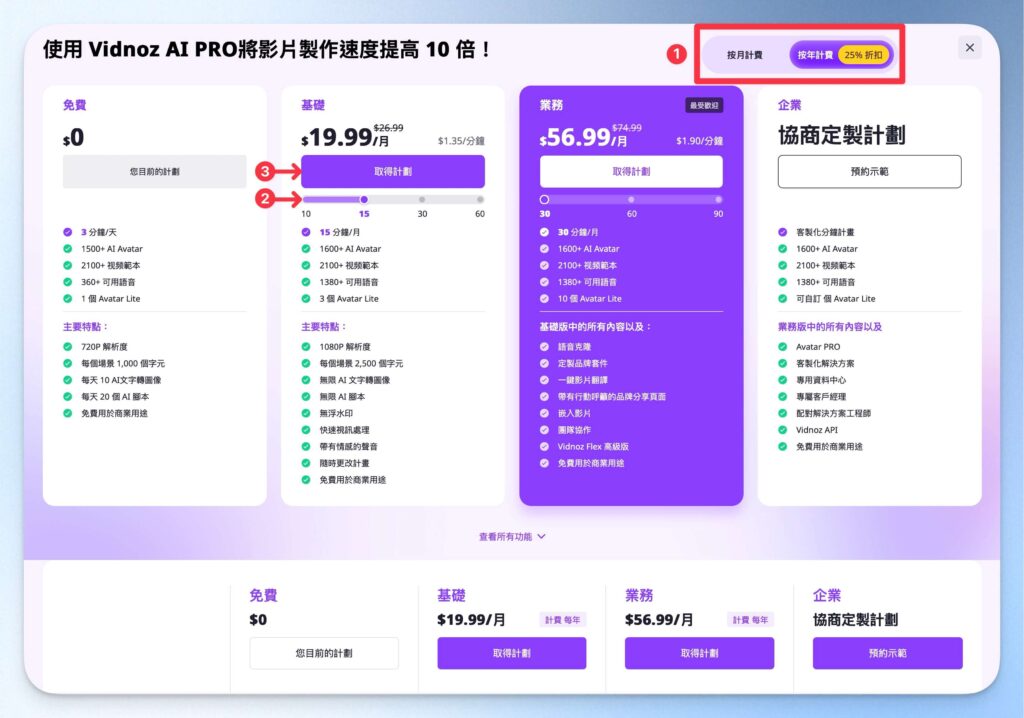
Task: Click 計費 每年 tag beside $19.99/月
Action: (562, 619)
